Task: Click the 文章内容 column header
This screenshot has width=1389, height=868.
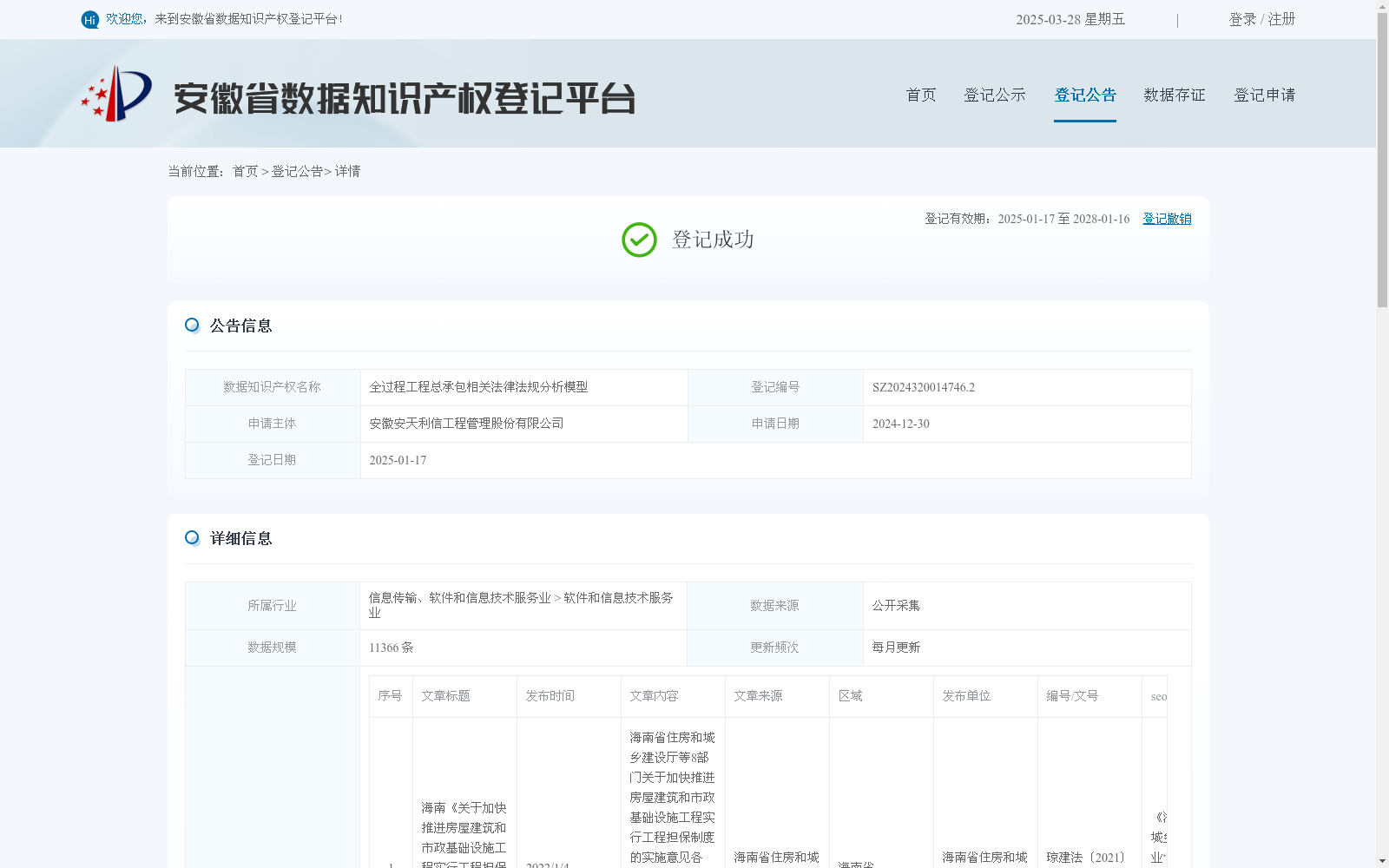Action: coord(654,696)
